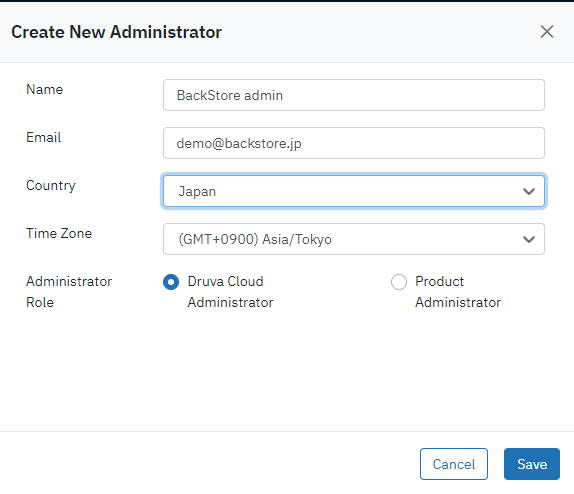This screenshot has width=574, height=494.
Task: Click the Country label
Action: click(x=51, y=186)
